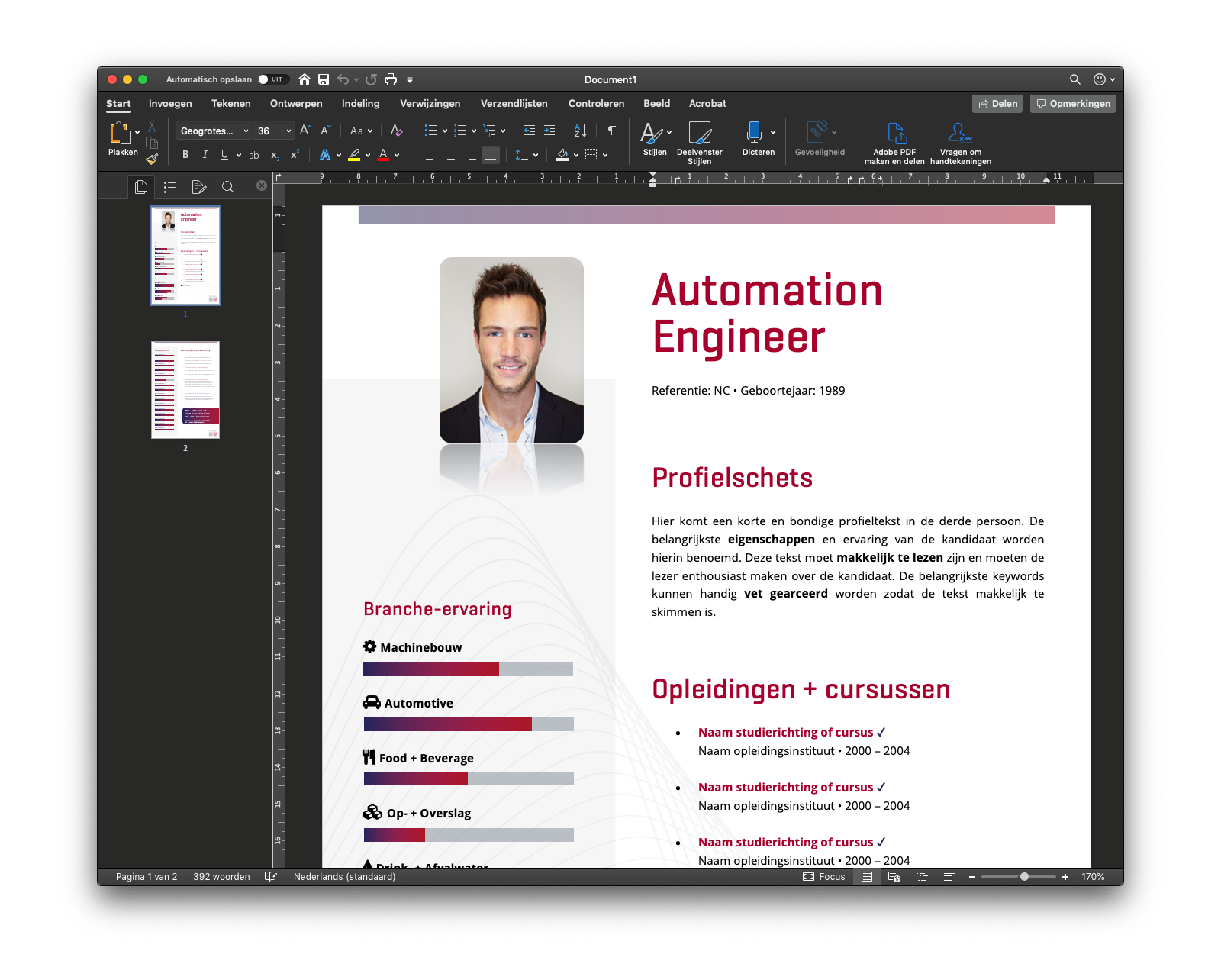Click the print icon in the title bar

(391, 79)
